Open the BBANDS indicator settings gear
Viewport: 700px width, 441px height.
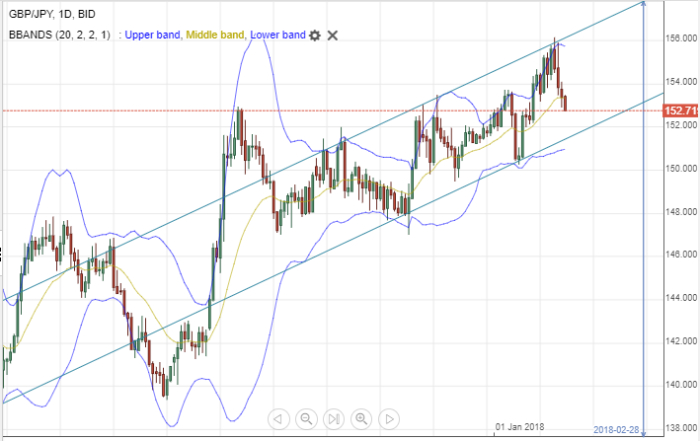coord(315,35)
